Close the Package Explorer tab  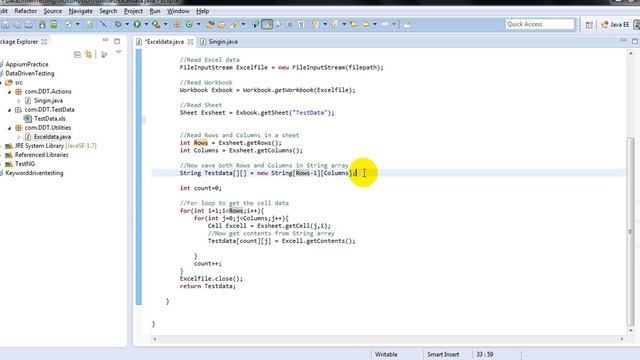click(x=44, y=42)
